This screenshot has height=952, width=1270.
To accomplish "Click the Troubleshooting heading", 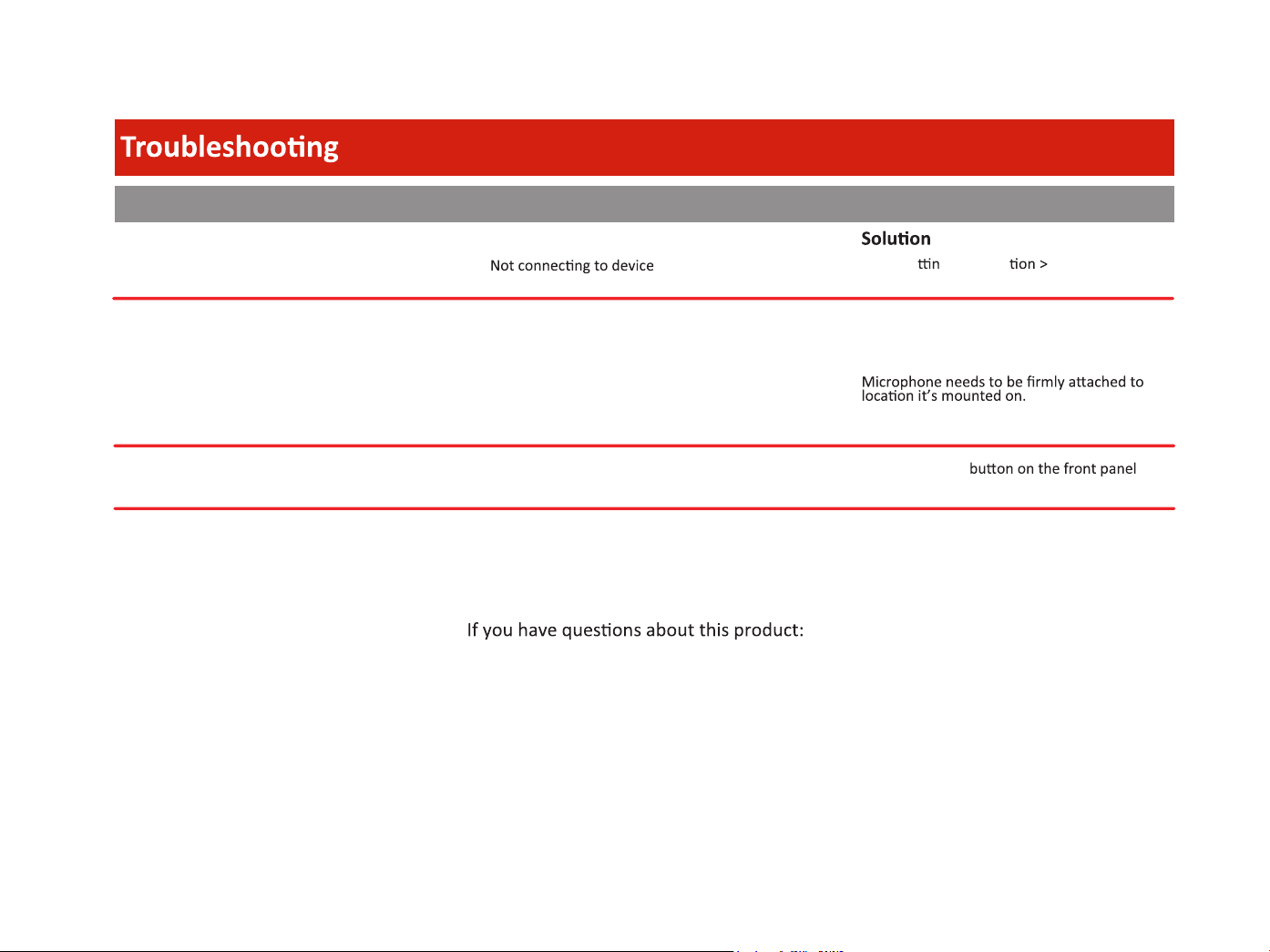I will click(x=230, y=147).
